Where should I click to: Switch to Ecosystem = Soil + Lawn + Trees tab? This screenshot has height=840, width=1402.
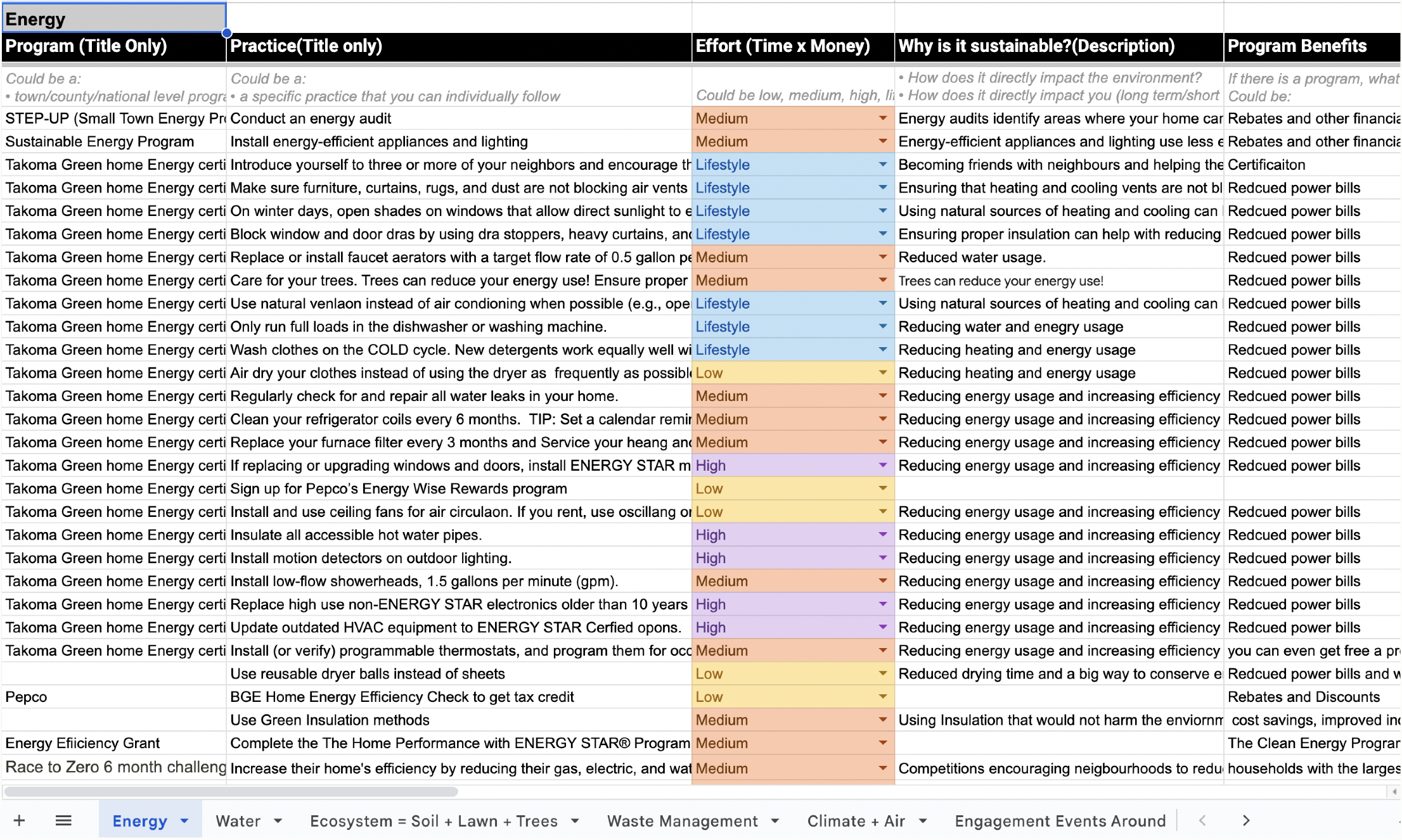click(434, 821)
